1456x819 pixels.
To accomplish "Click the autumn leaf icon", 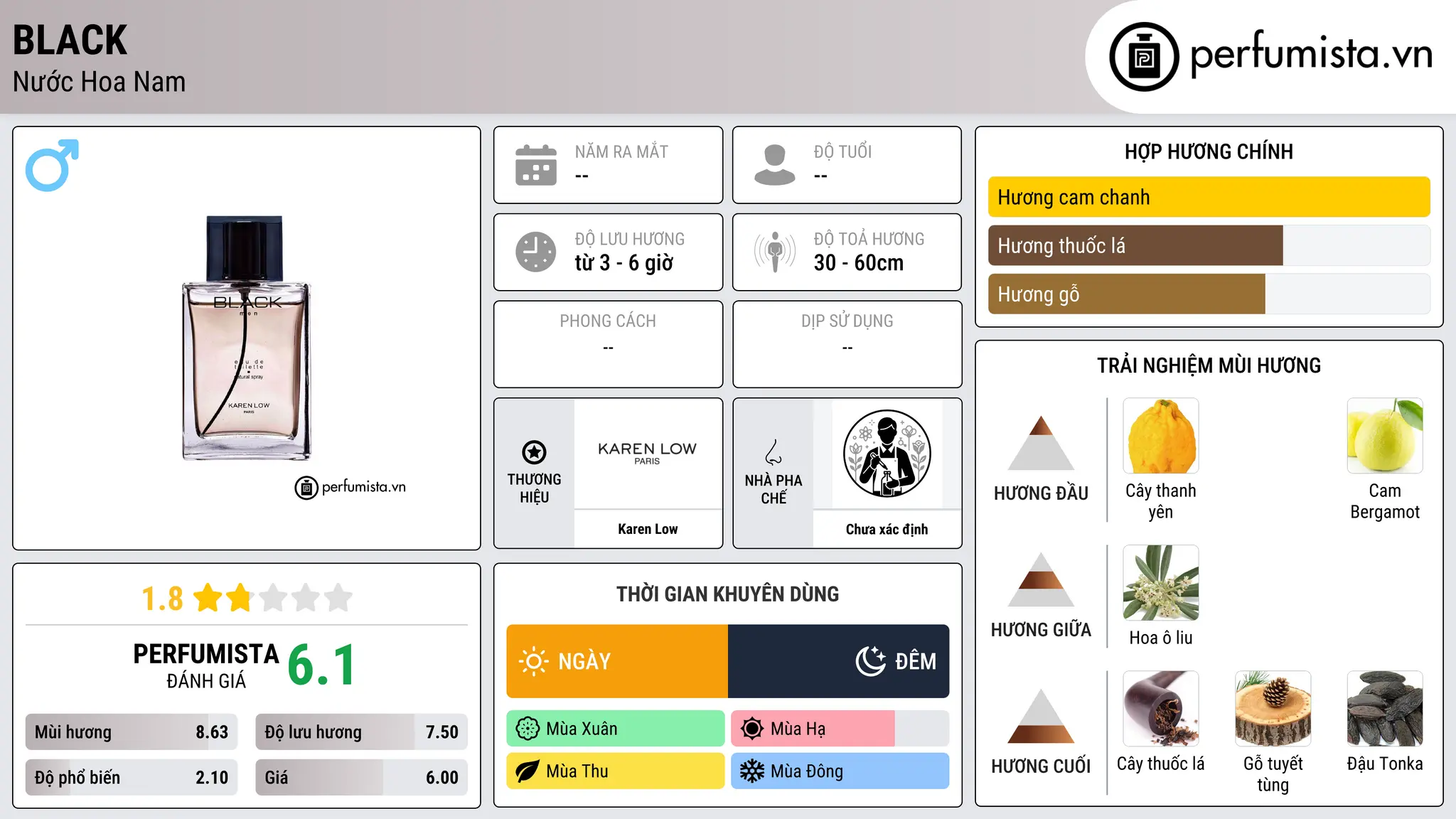I will pyautogui.click(x=528, y=771).
